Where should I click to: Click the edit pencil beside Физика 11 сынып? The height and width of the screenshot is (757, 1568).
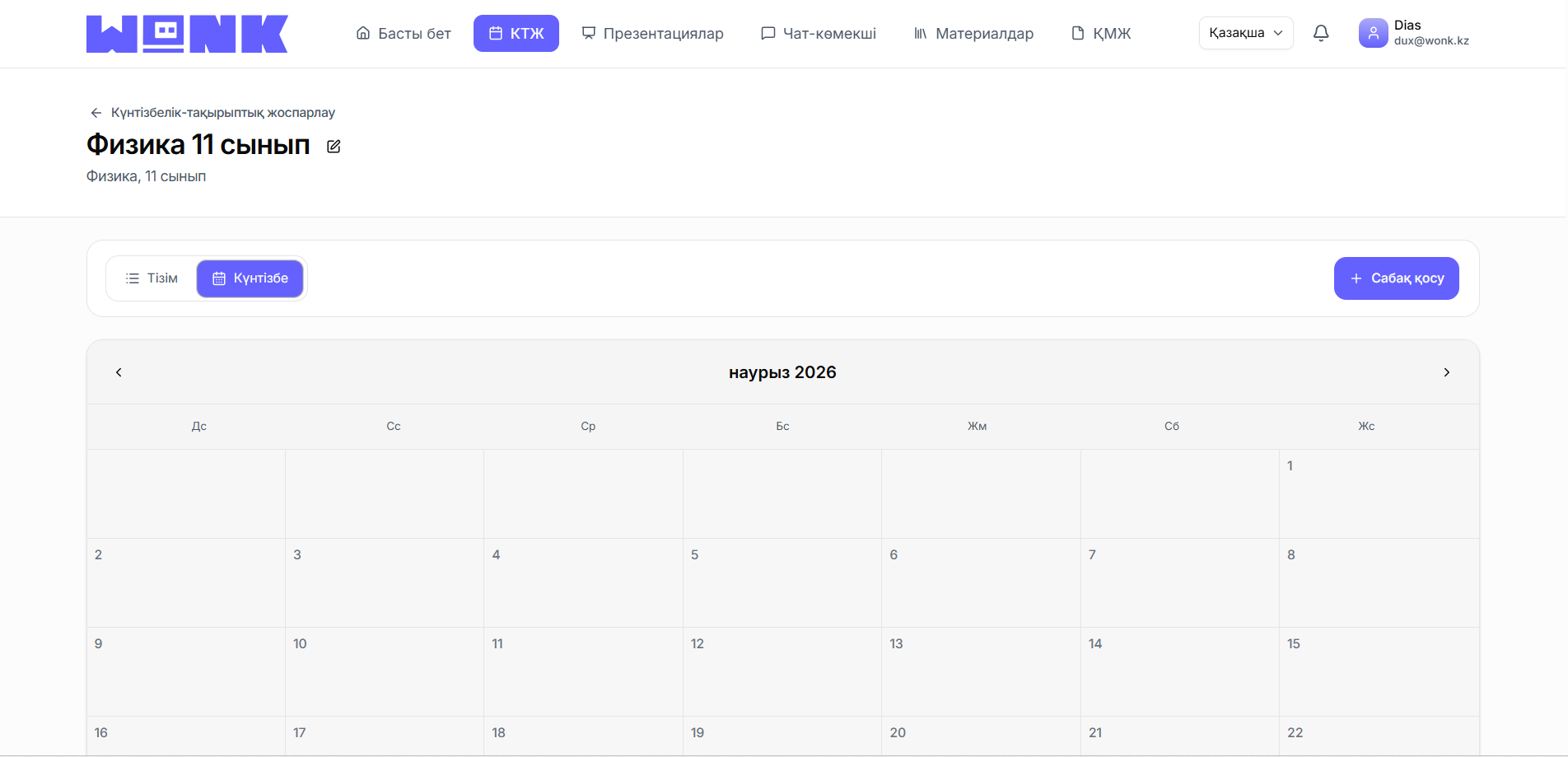(334, 147)
